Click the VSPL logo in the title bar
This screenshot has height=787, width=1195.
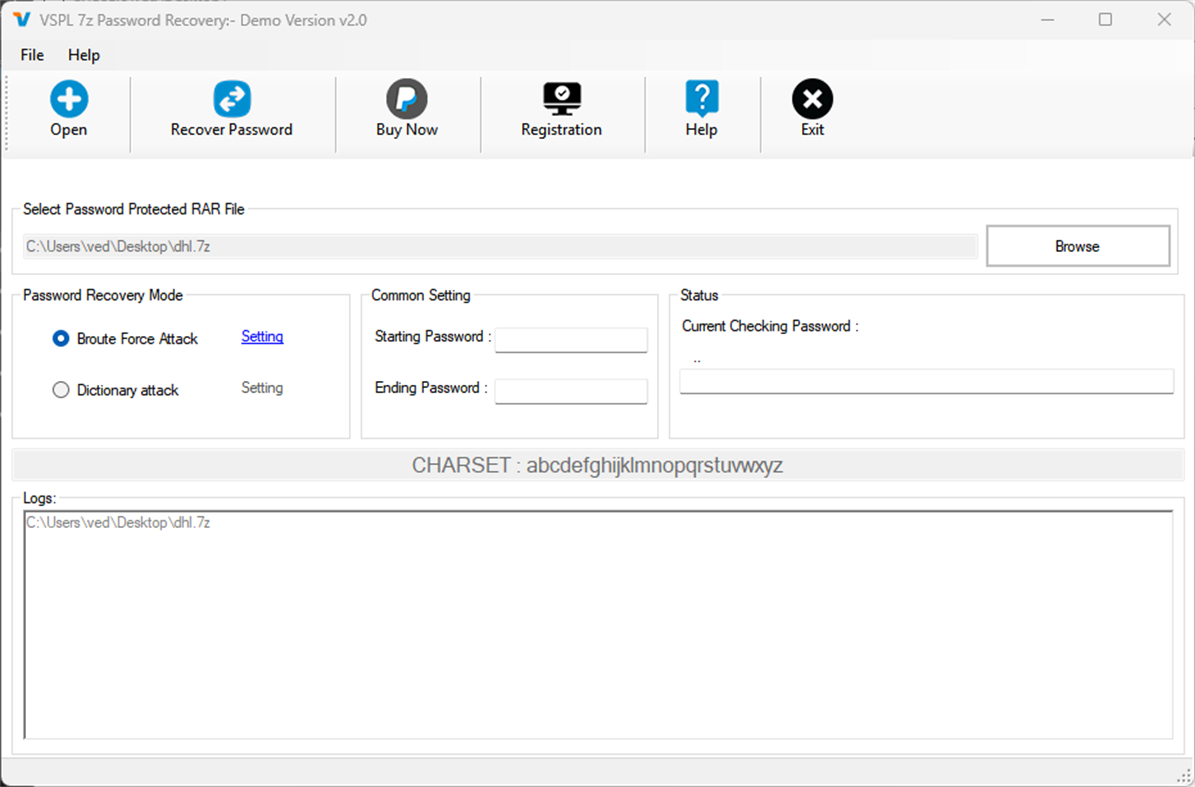tap(22, 19)
